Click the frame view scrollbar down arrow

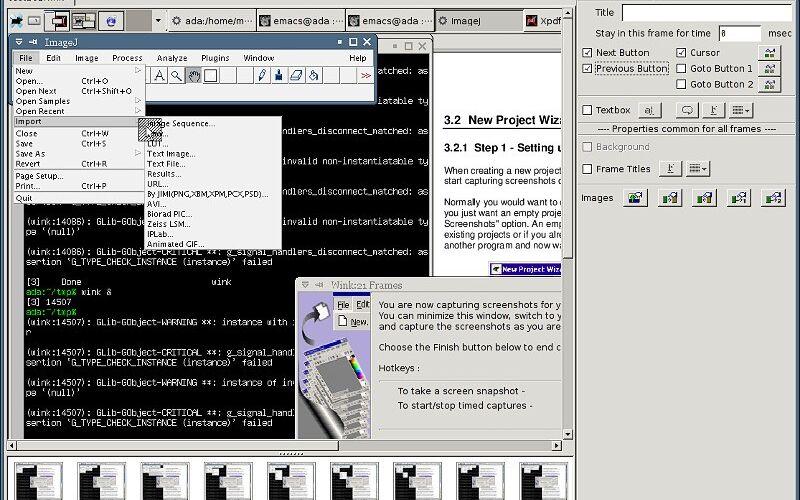[x=568, y=435]
